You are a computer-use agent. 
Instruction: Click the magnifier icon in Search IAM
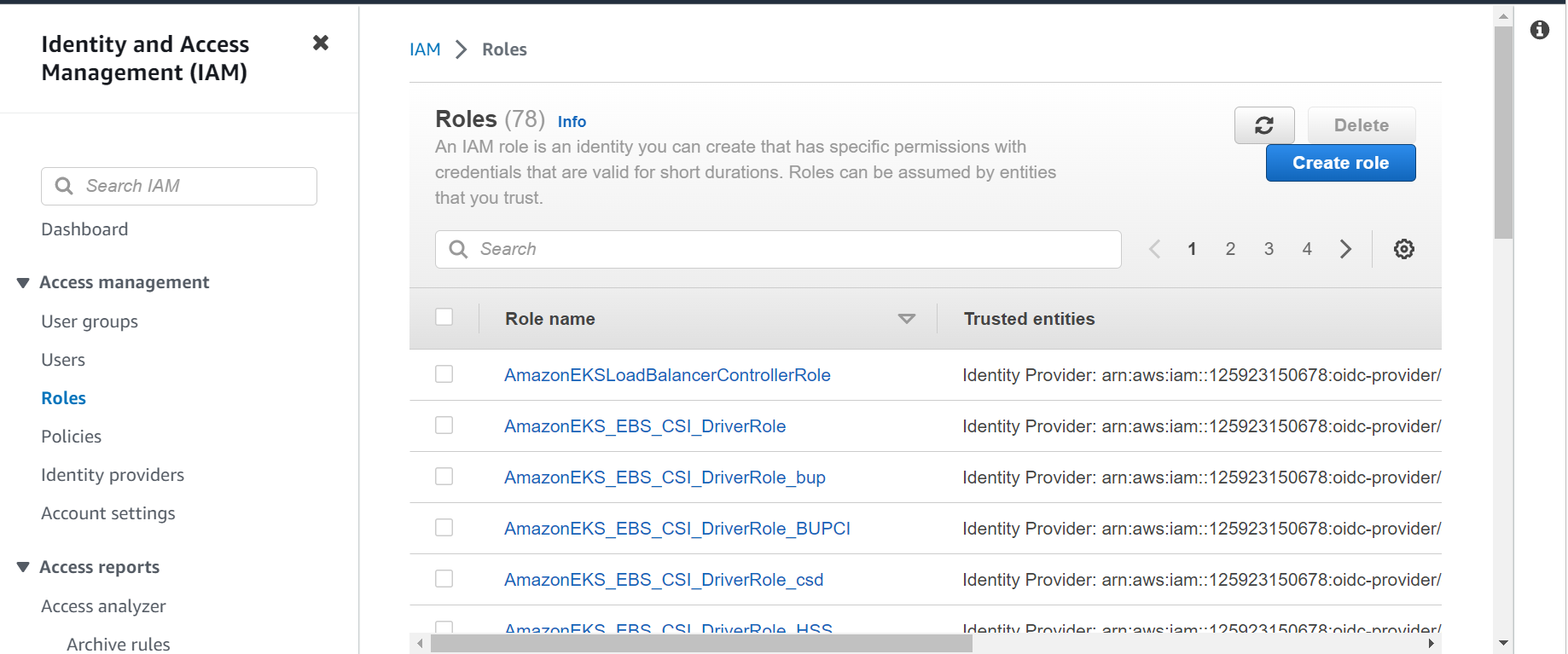click(x=64, y=186)
